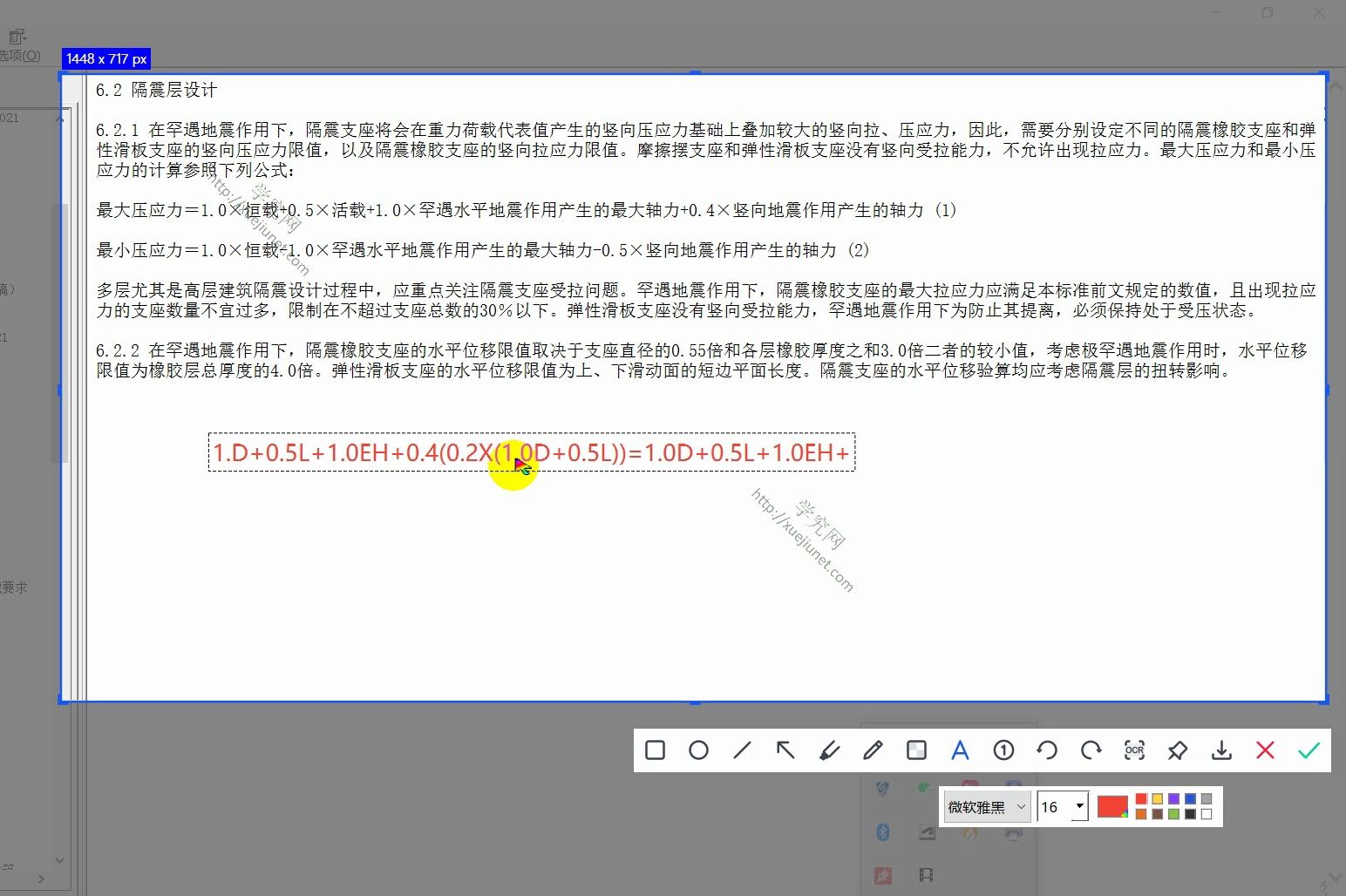
Task: Choose the green color swatch
Action: tap(1173, 814)
